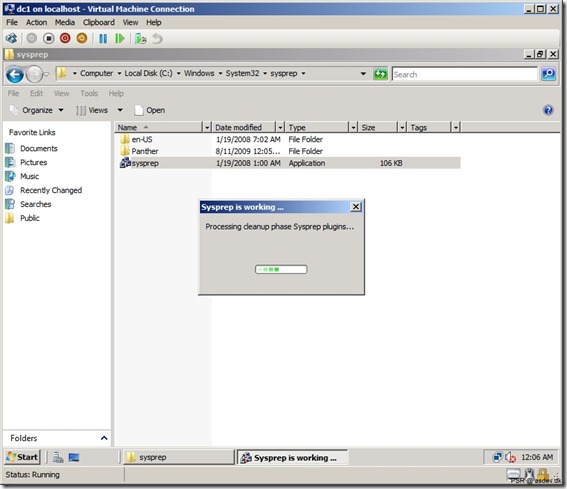This screenshot has width=567, height=489.
Task: Expand address bar history dropdown
Action: coord(363,74)
